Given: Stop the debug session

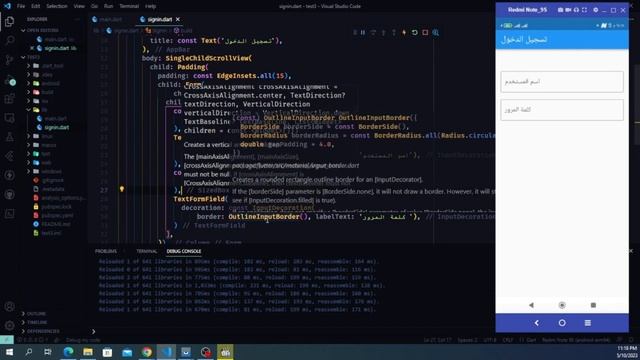Looking at the screenshot, I should (x=425, y=33).
